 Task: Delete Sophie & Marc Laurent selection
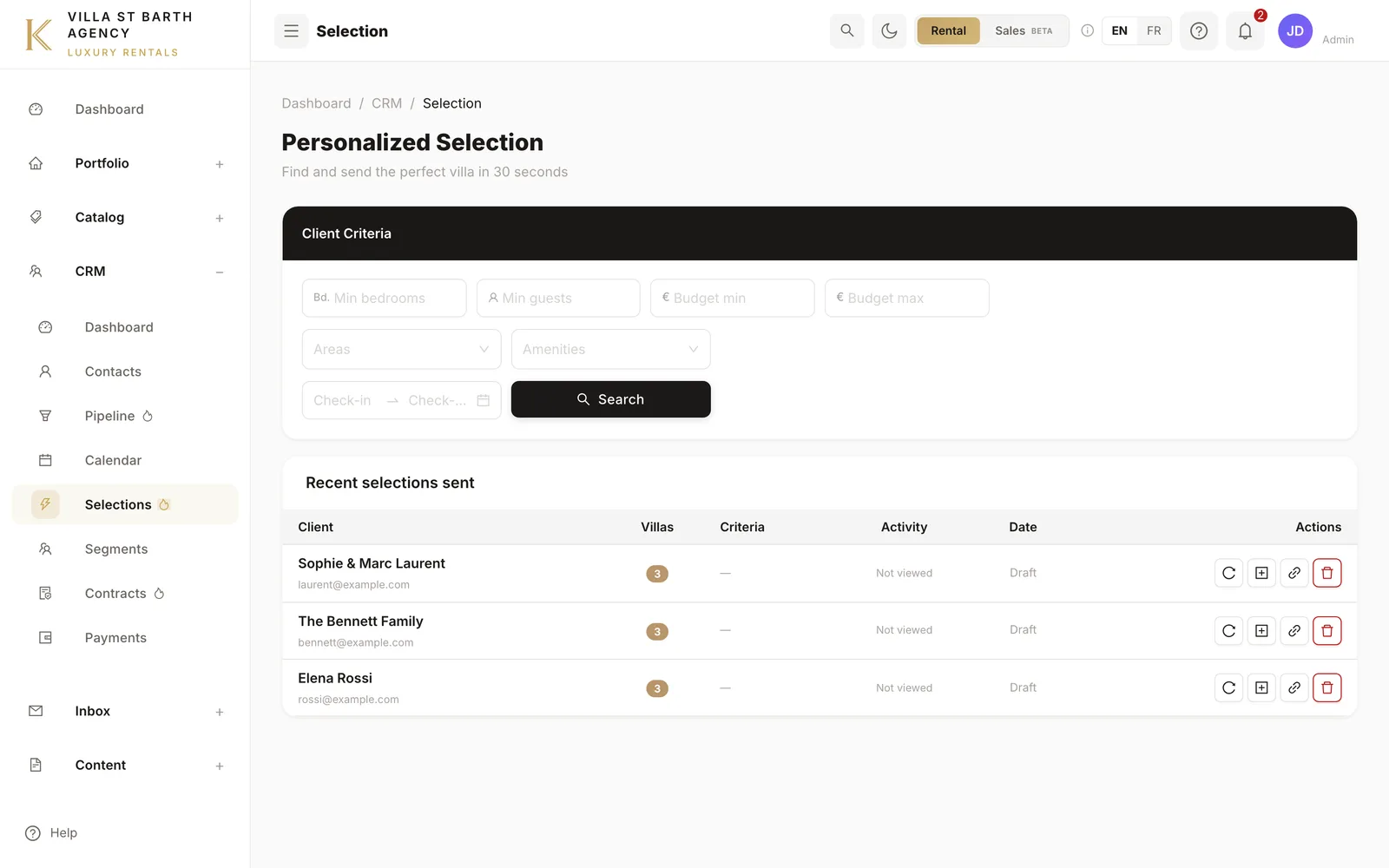(x=1326, y=573)
